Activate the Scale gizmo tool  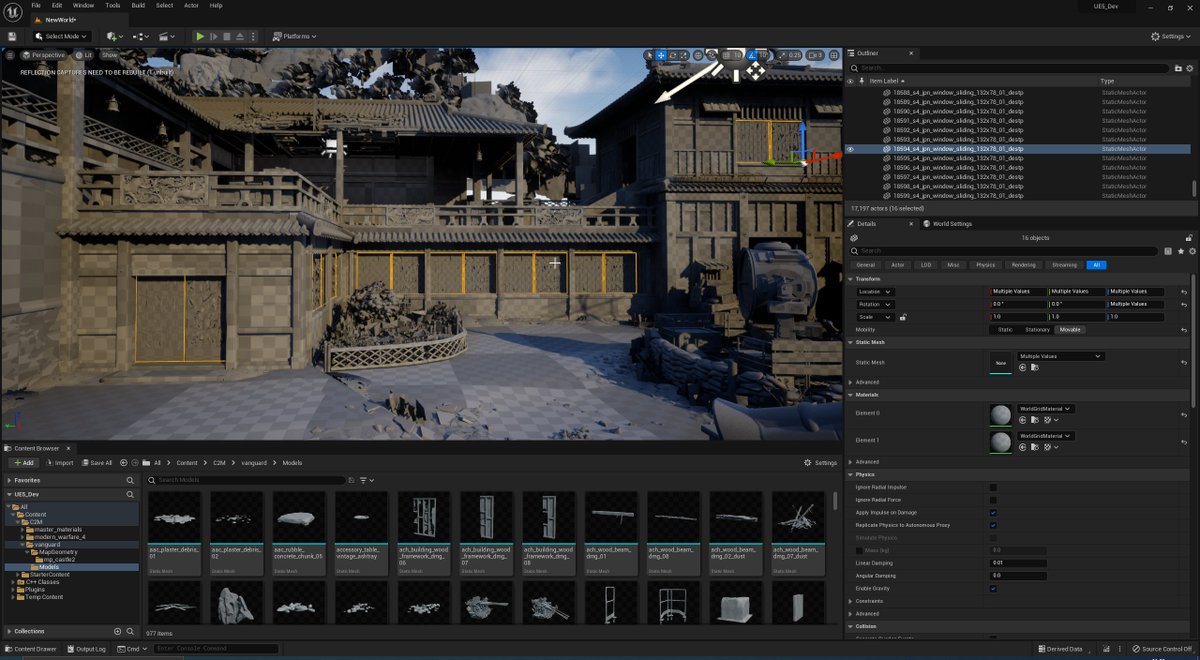click(x=685, y=55)
